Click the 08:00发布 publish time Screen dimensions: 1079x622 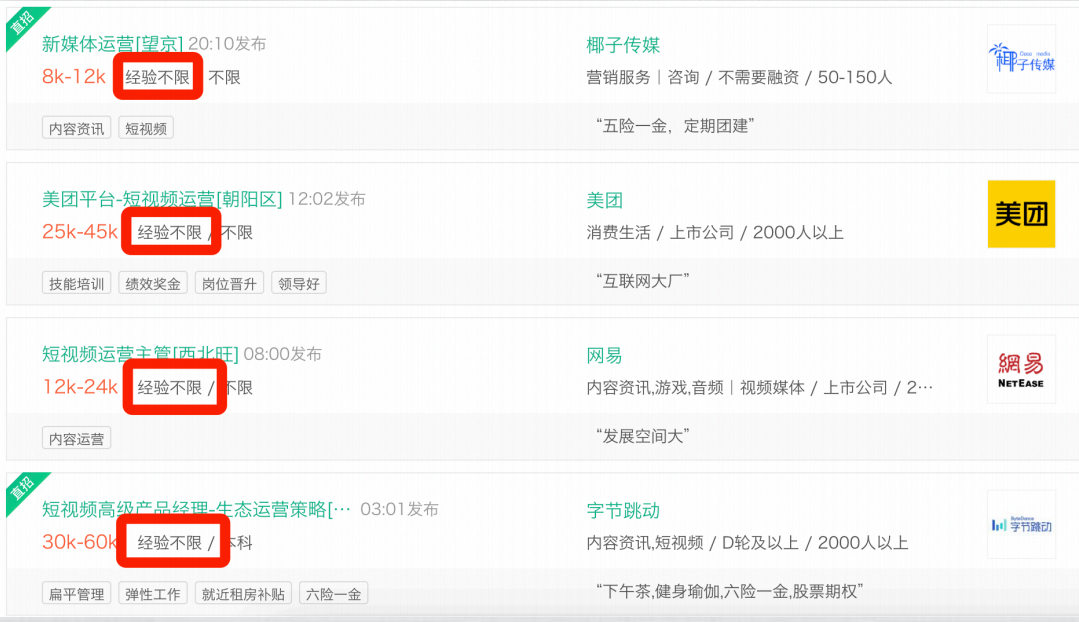[283, 354]
